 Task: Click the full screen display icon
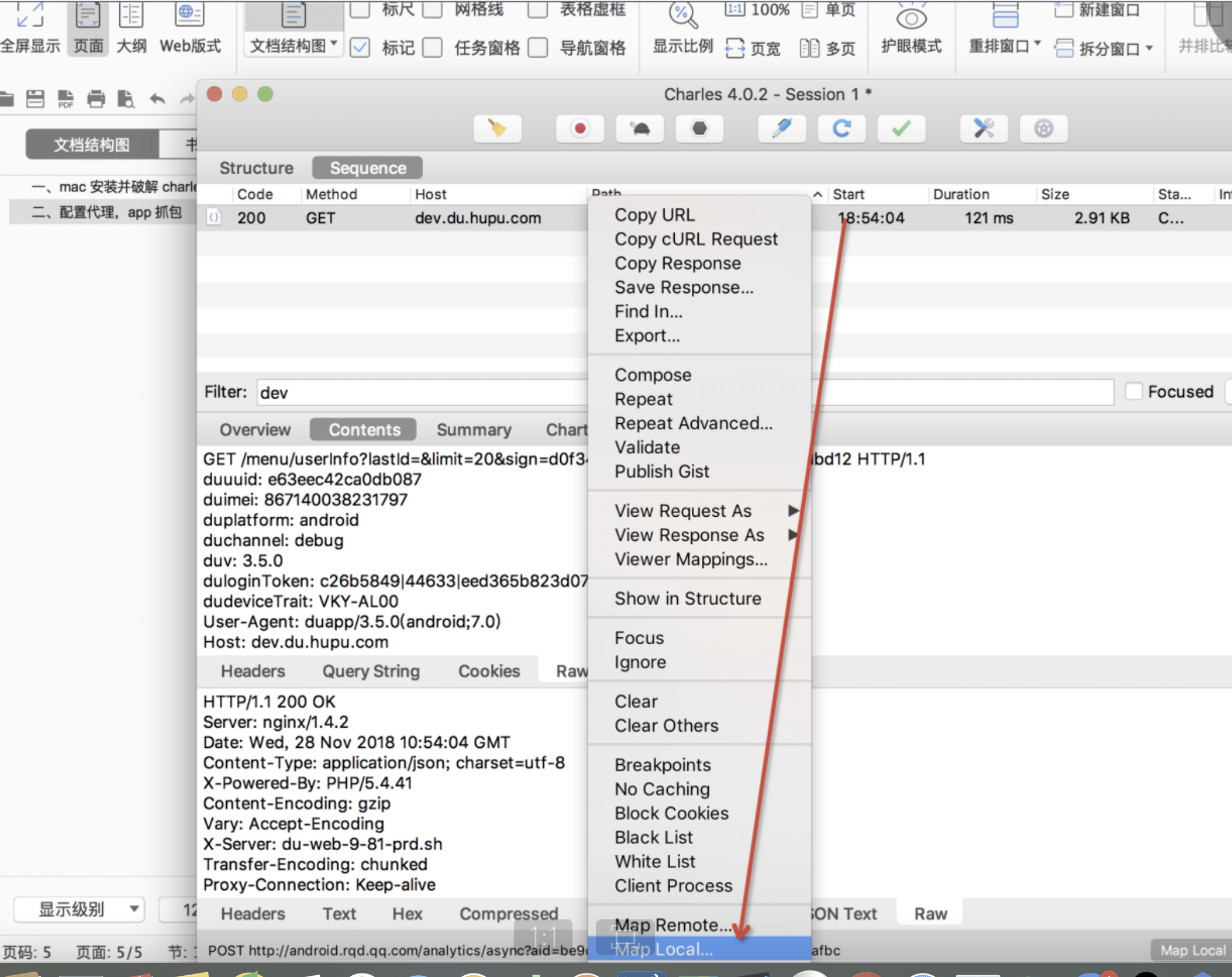pyautogui.click(x=30, y=15)
